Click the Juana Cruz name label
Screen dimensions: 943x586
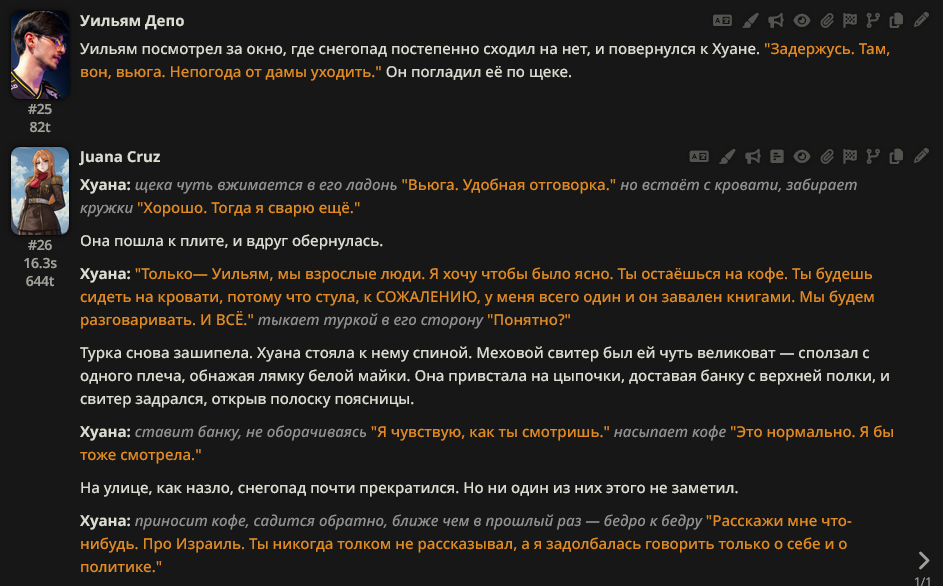coord(120,157)
